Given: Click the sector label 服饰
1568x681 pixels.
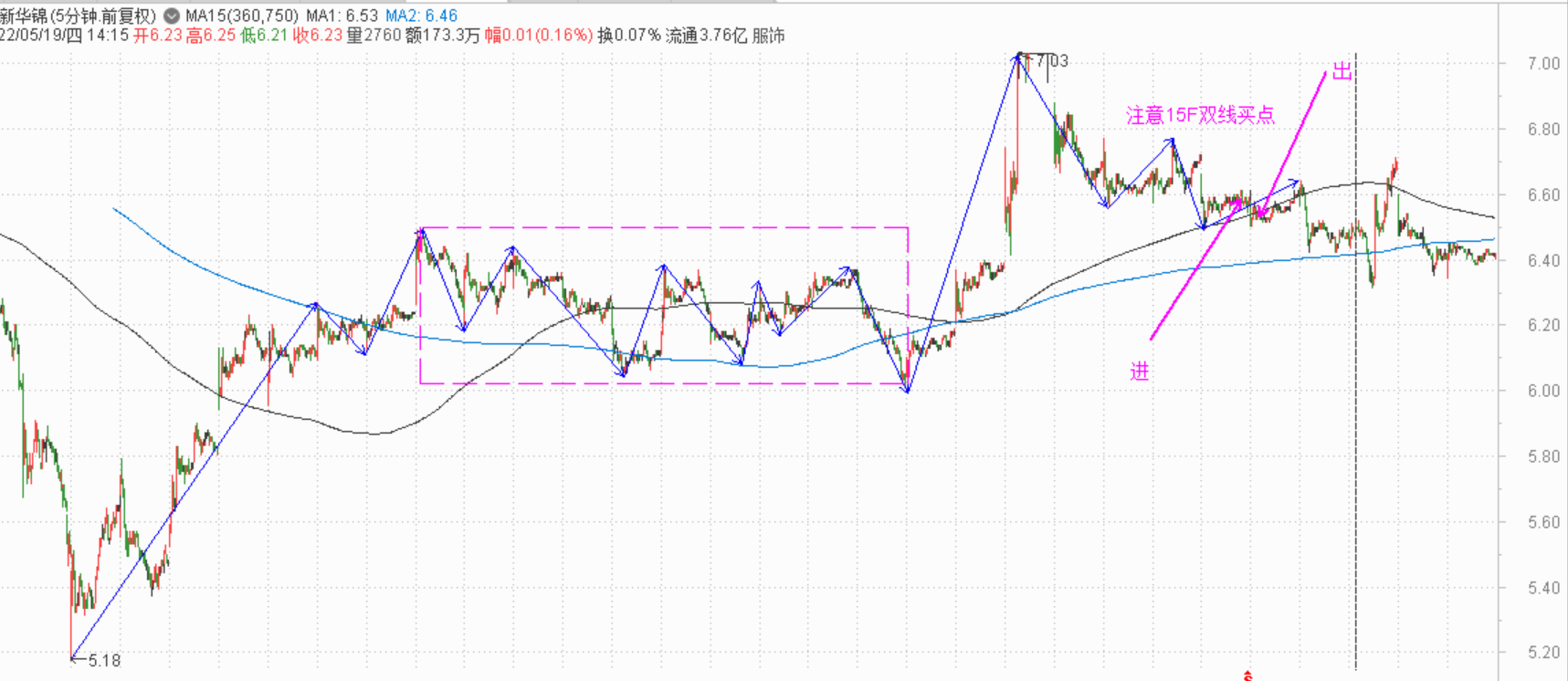Looking at the screenshot, I should (769, 36).
